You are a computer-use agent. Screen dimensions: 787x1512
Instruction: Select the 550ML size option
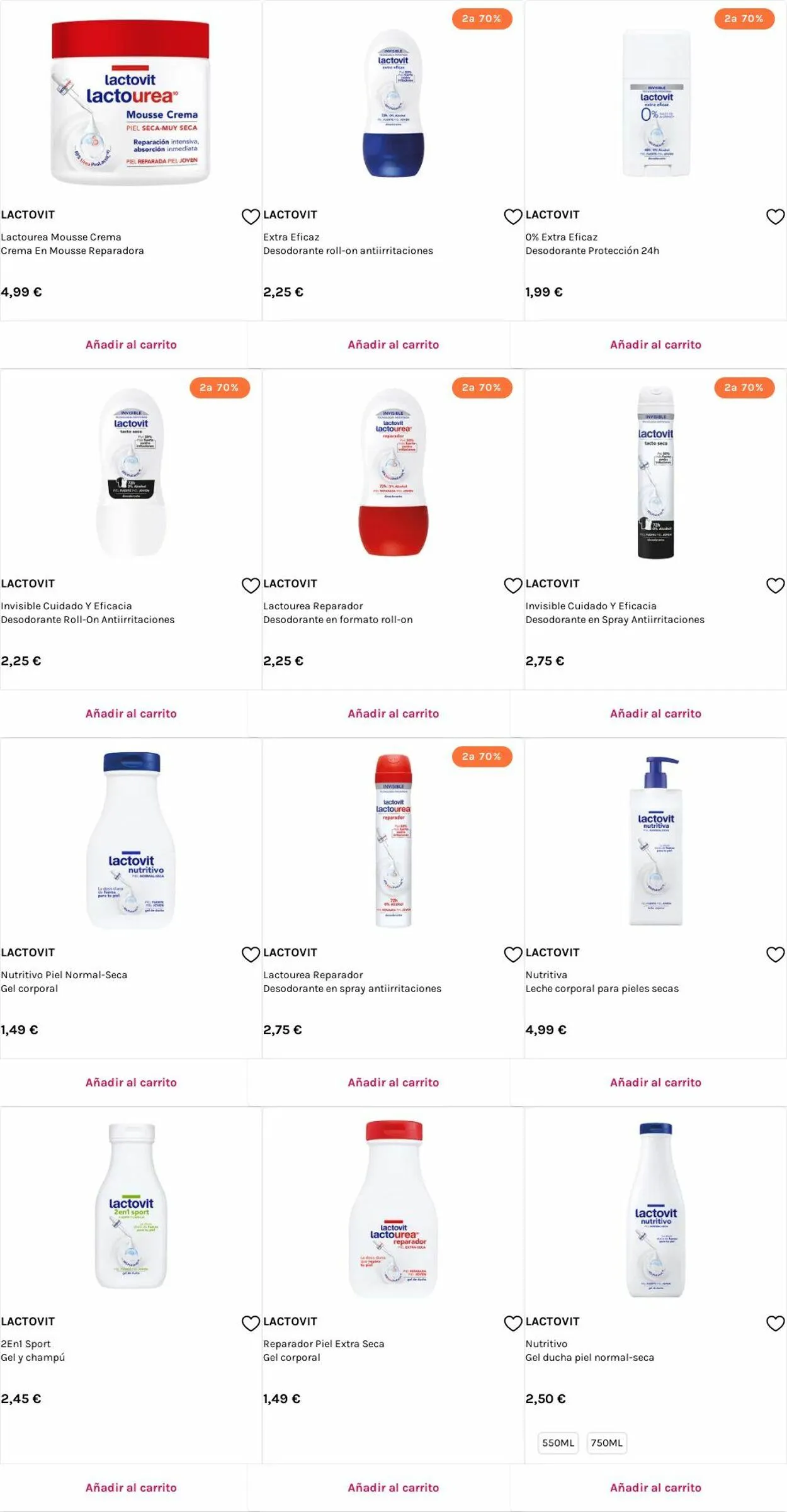(558, 1443)
